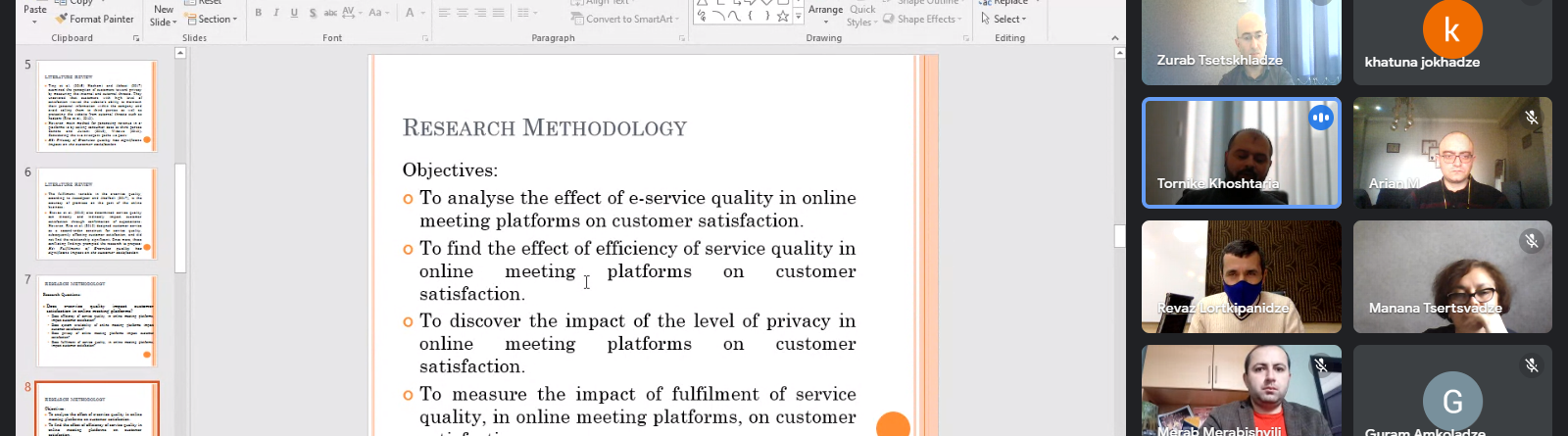Open Clipboard group dialog launcher

tap(136, 38)
